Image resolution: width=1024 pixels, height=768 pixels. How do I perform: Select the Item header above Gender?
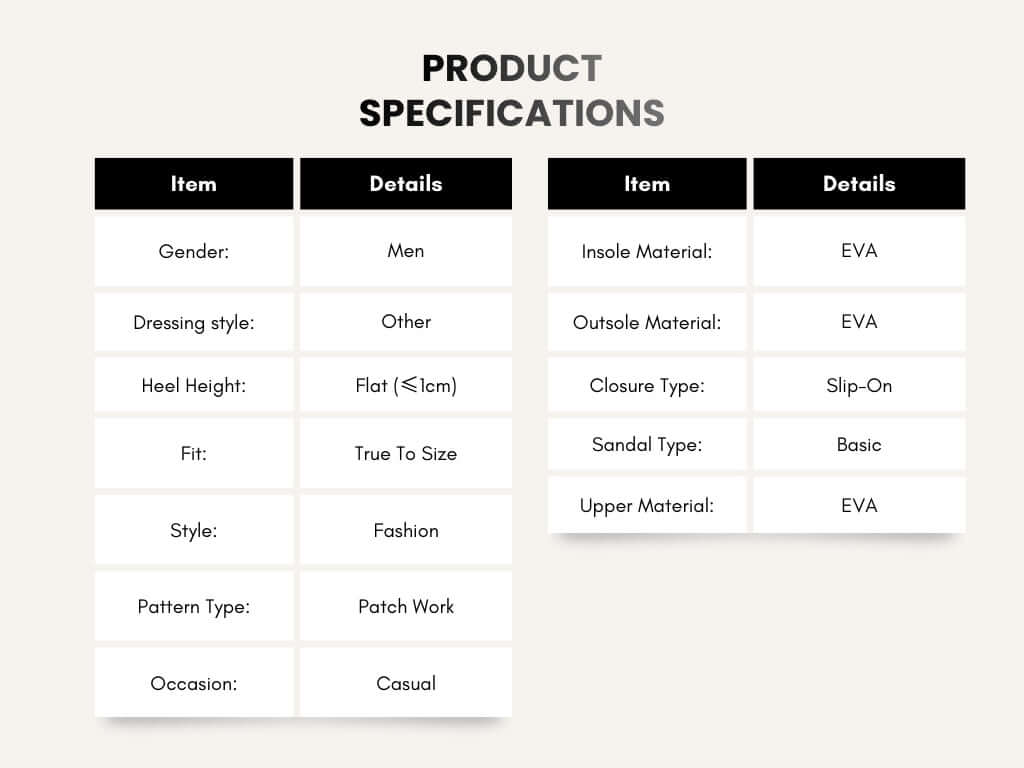193,184
